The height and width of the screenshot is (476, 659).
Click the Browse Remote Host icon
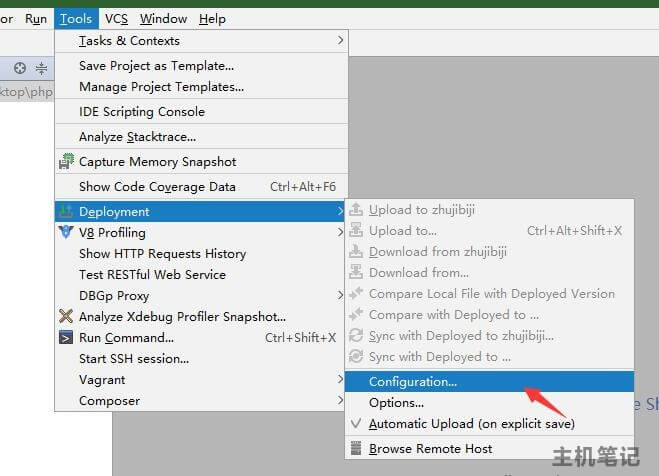356,448
